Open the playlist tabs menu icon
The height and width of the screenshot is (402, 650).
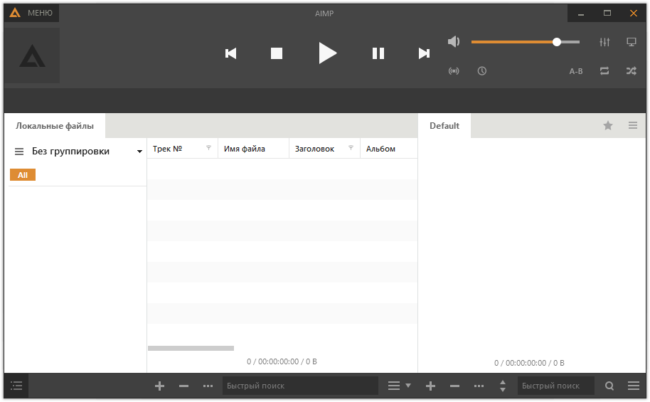click(x=633, y=125)
